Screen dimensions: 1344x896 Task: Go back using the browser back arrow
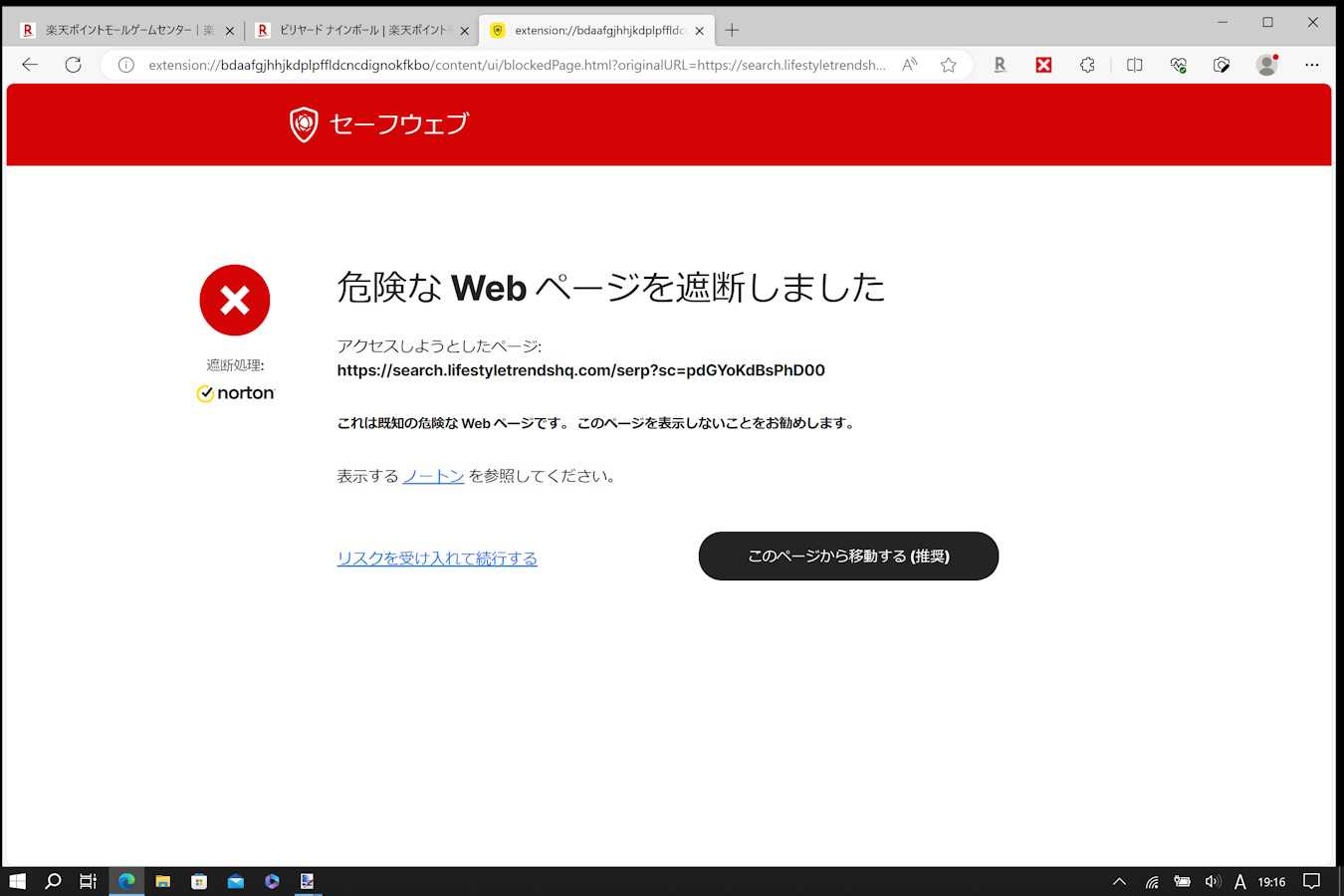click(x=30, y=65)
